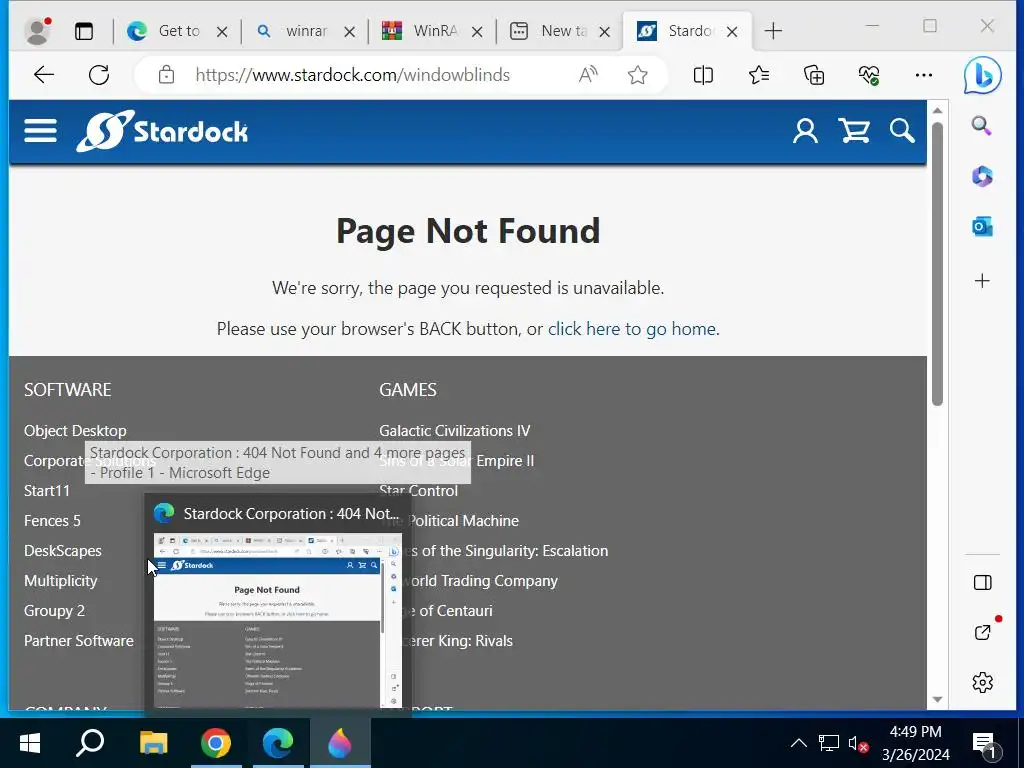Show hidden system tray icons
The image size is (1024, 768).
pyautogui.click(x=798, y=743)
